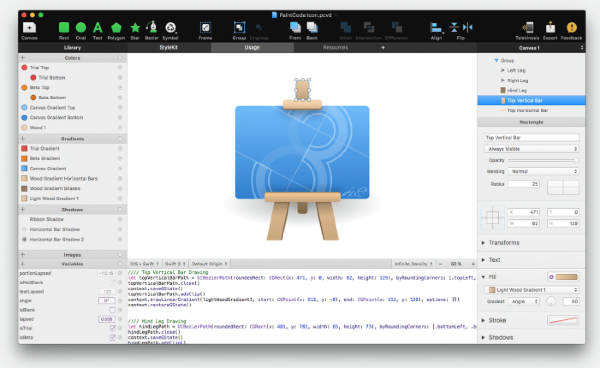Open the Blending Normal dropdown
600x368 pixels.
[543, 171]
